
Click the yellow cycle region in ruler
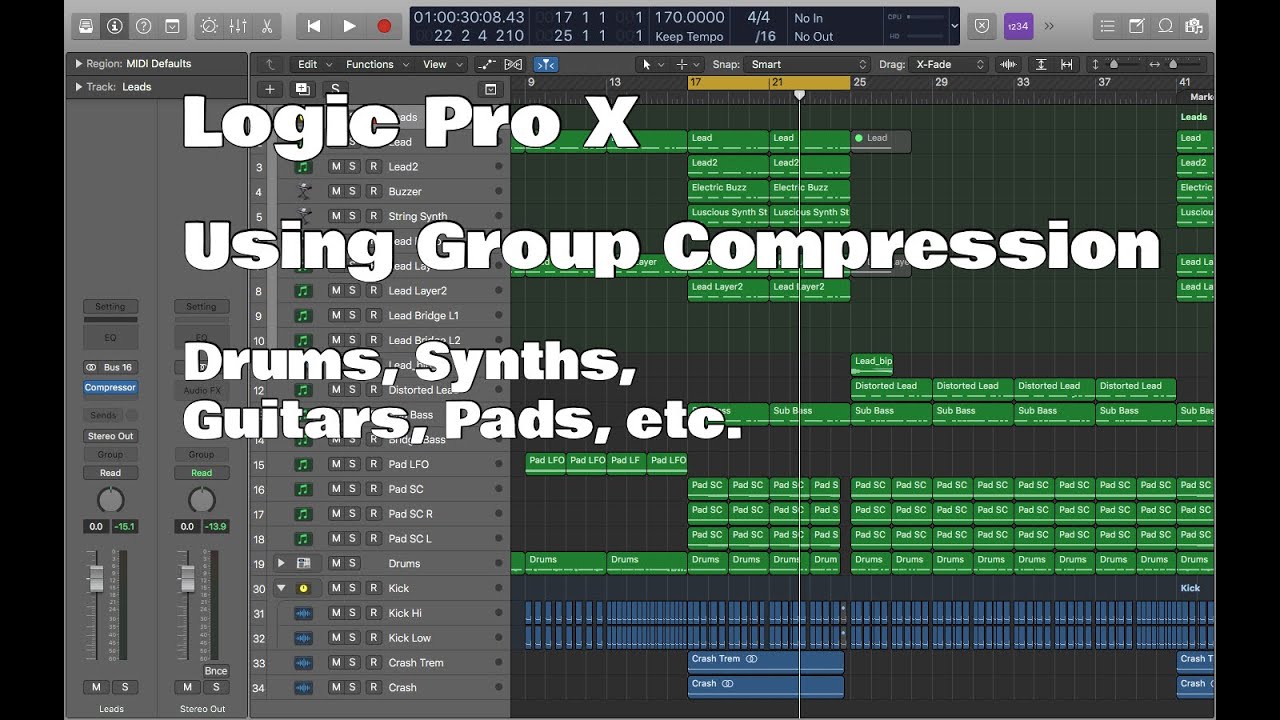pos(769,82)
